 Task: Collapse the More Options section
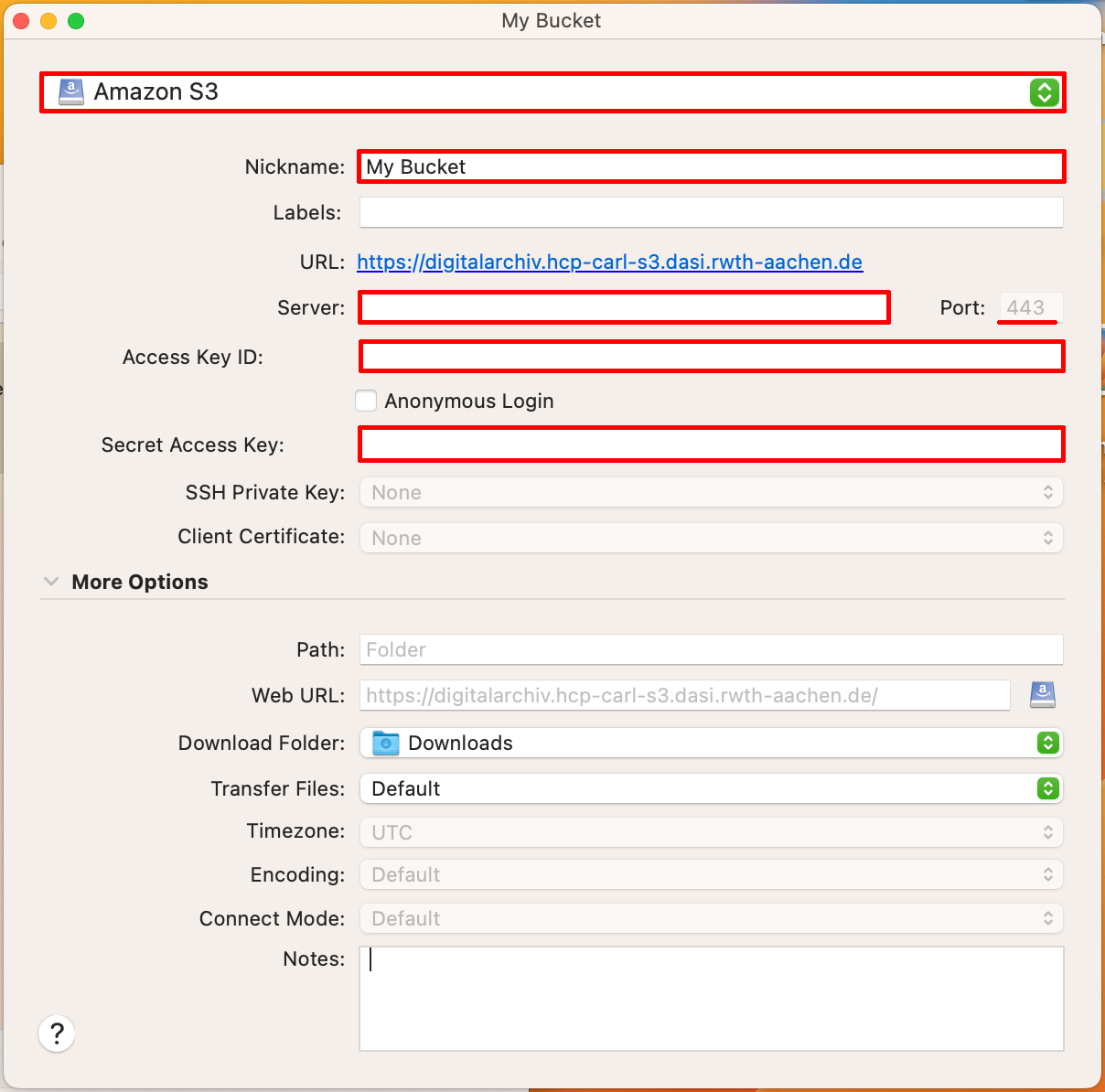pyautogui.click(x=52, y=581)
